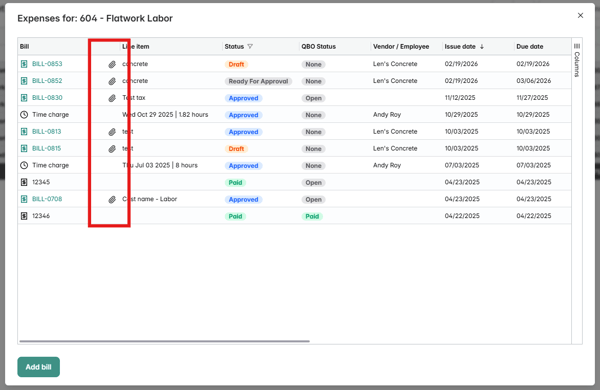Click the Approved badge on BILL-0830 row
The image size is (600, 390).
tap(243, 98)
